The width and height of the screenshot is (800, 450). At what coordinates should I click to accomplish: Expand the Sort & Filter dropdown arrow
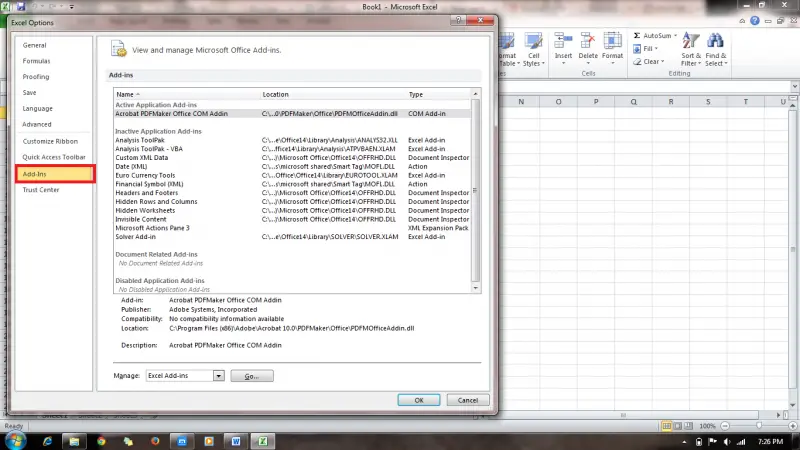(699, 64)
